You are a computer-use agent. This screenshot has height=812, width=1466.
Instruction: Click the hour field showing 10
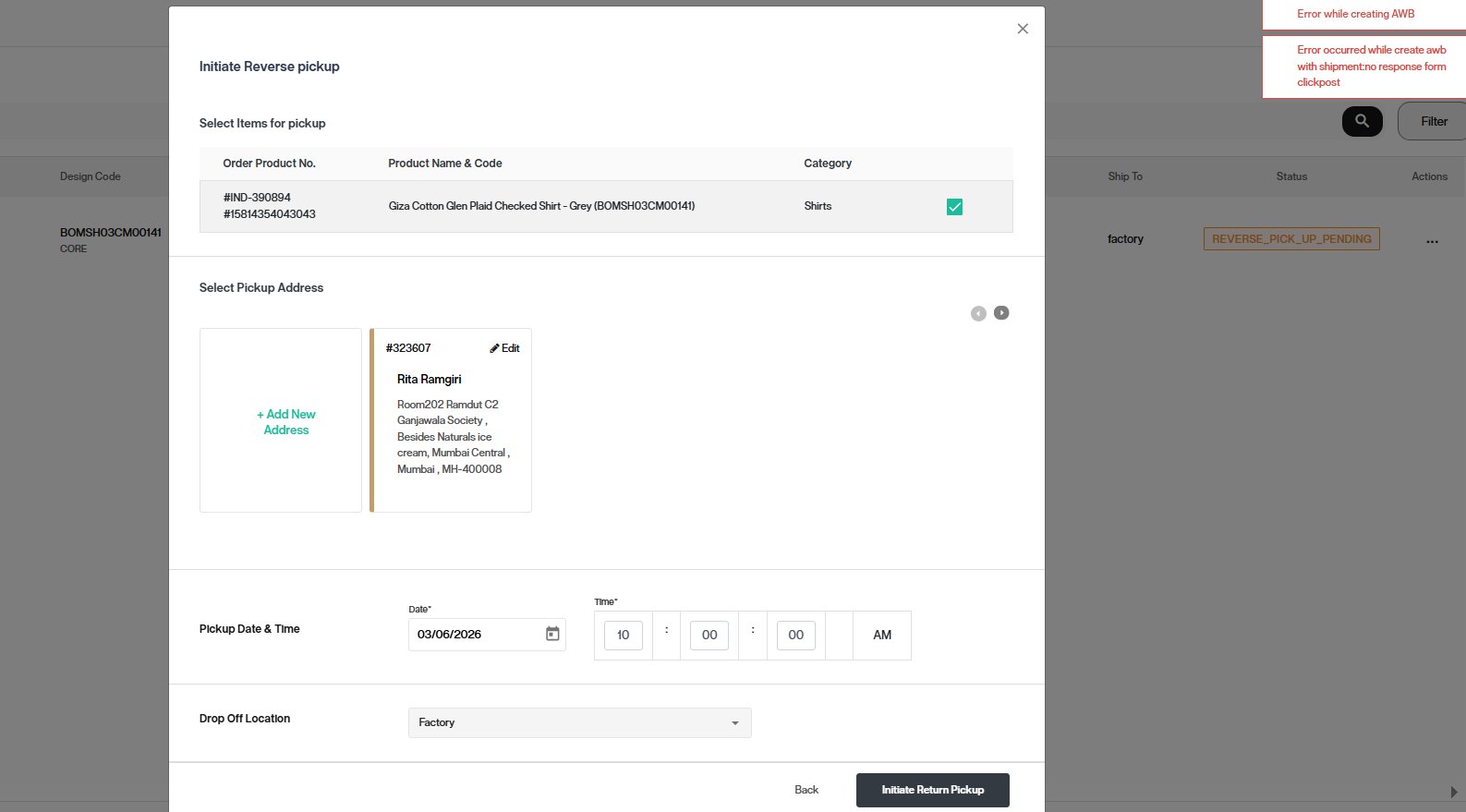624,636
